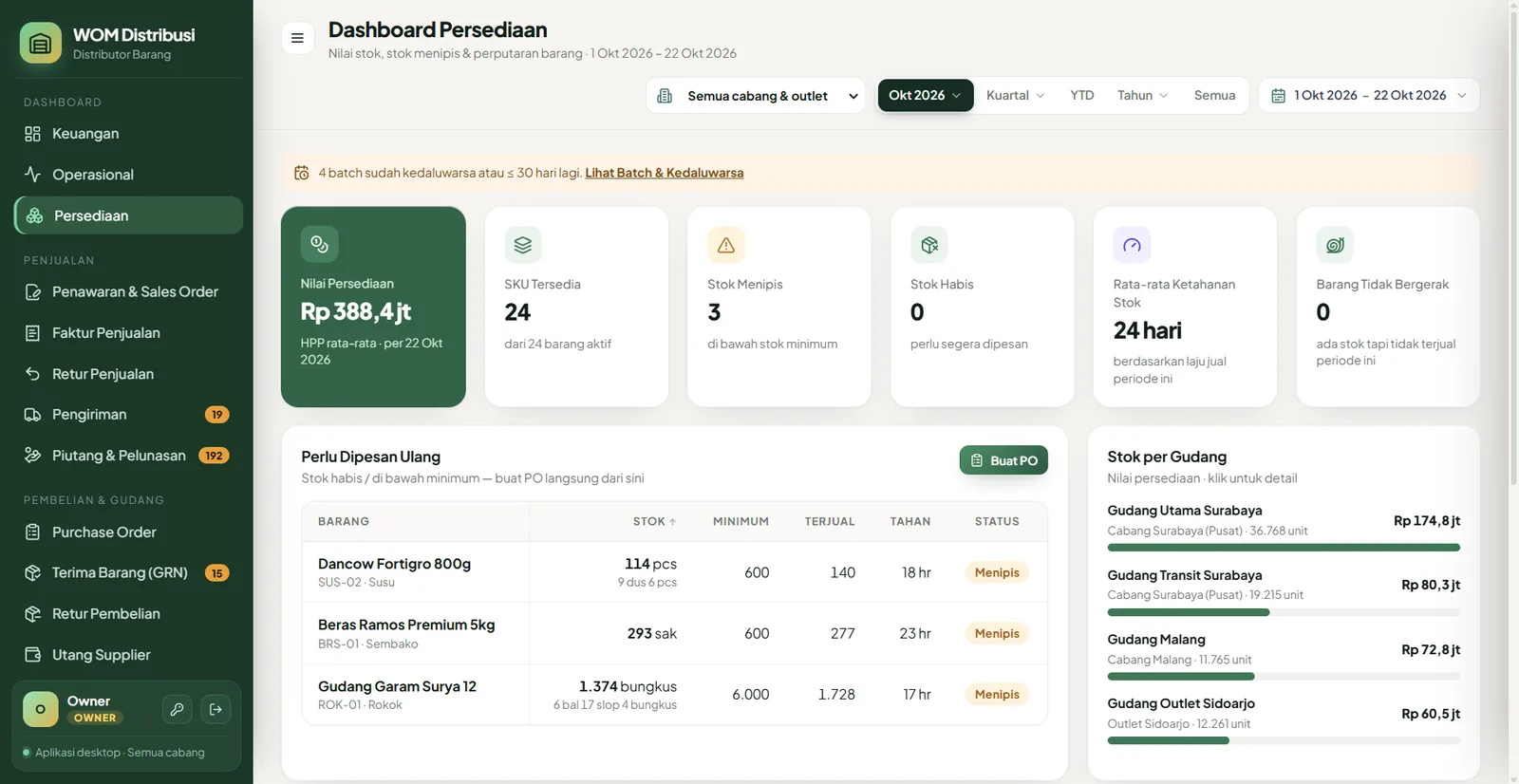This screenshot has width=1519, height=784.
Task: Click the WOM Distribusi logo icon
Action: click(x=41, y=43)
